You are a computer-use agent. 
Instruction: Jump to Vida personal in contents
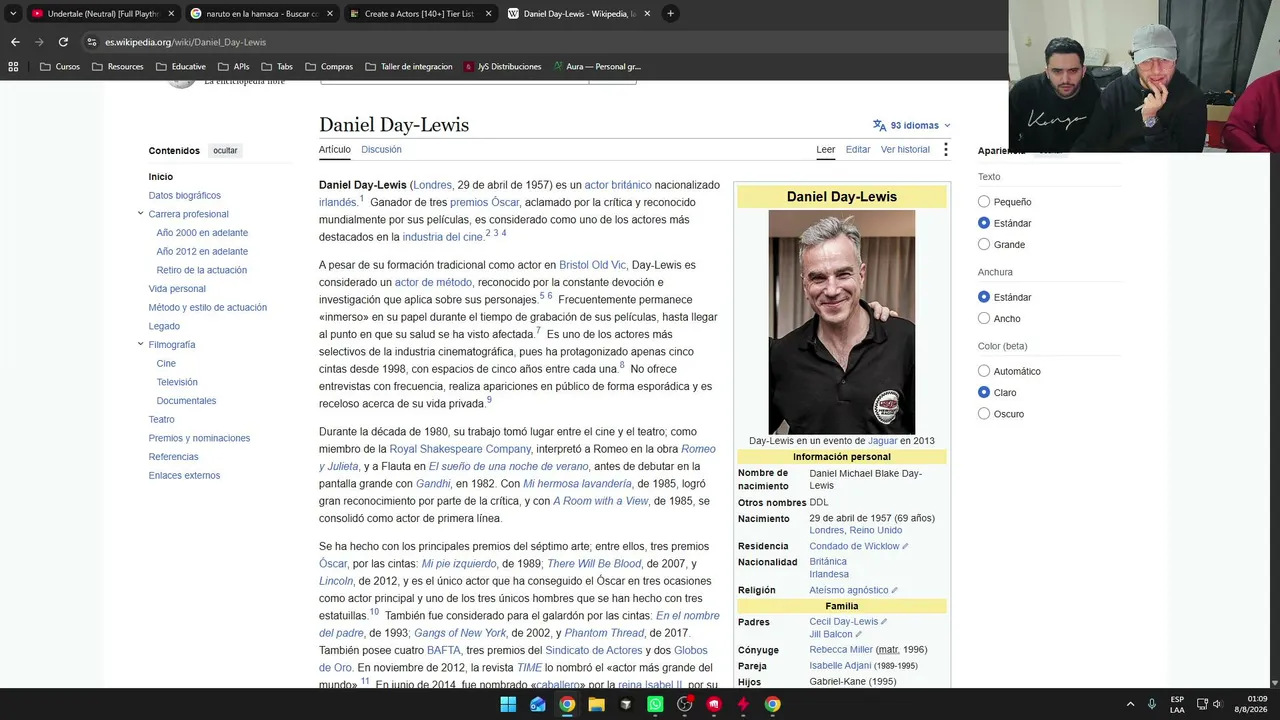[x=177, y=288]
